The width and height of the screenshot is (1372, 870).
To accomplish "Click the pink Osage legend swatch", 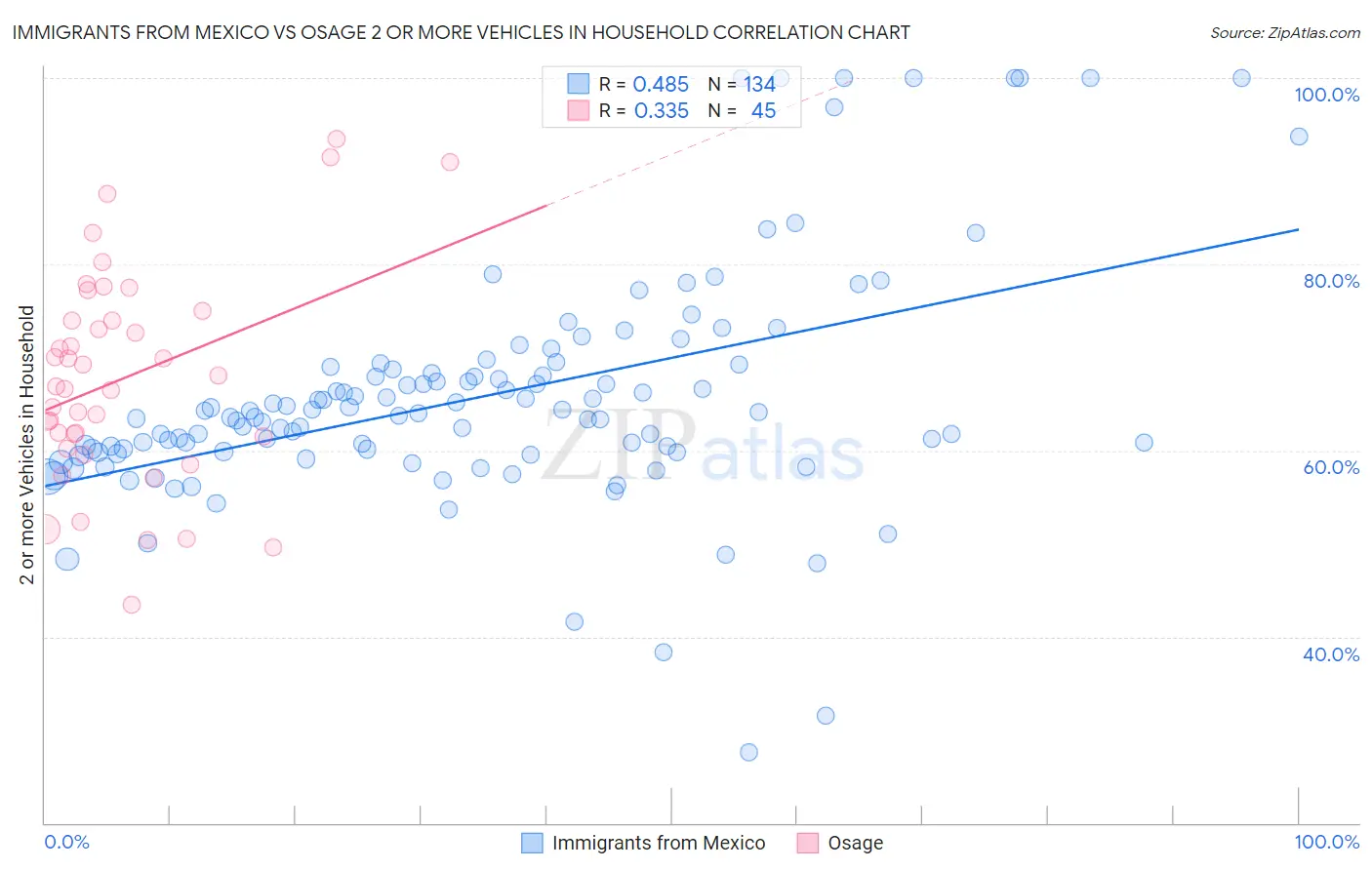I will tap(807, 843).
